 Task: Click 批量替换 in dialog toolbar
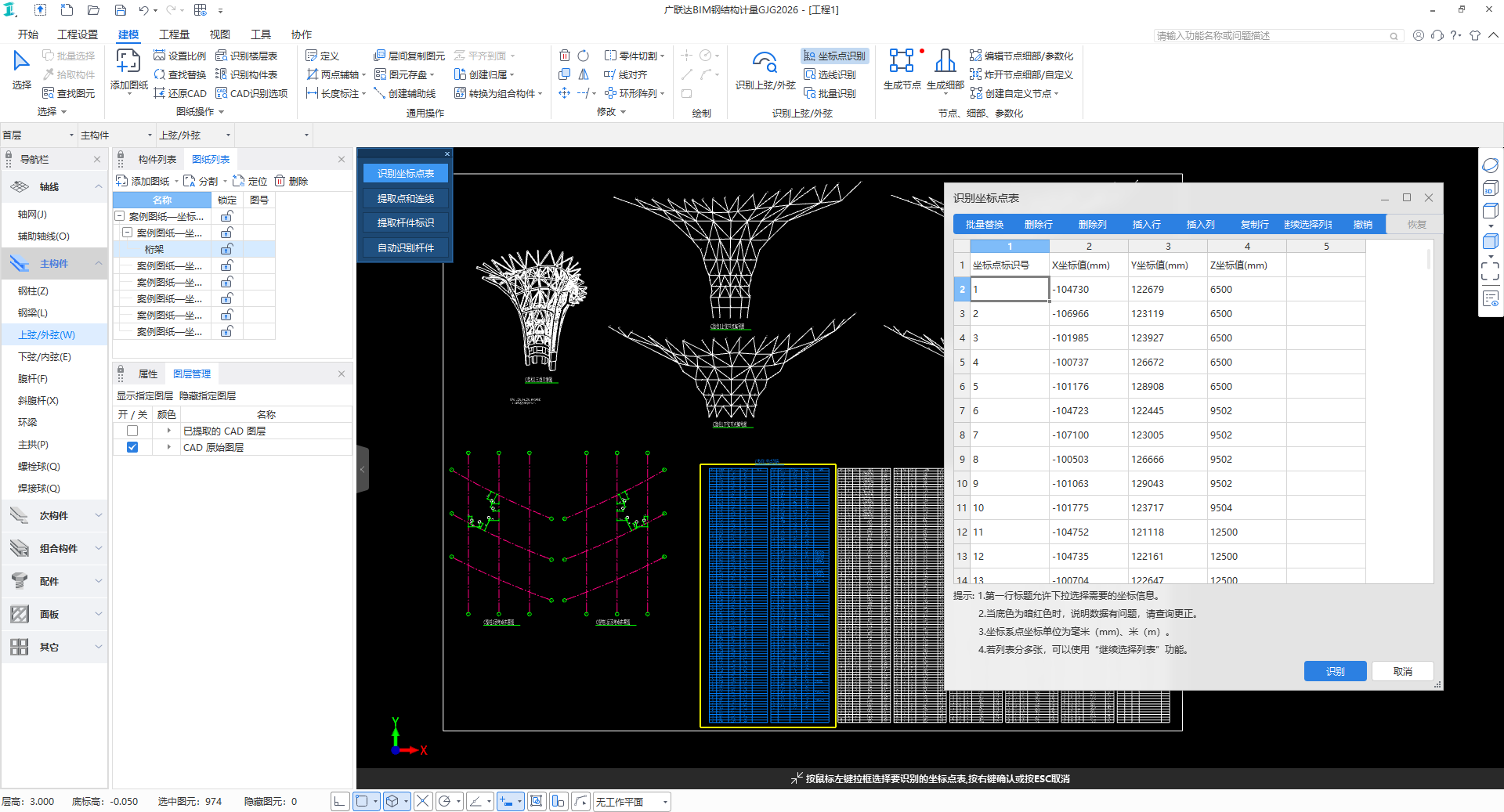point(984,224)
